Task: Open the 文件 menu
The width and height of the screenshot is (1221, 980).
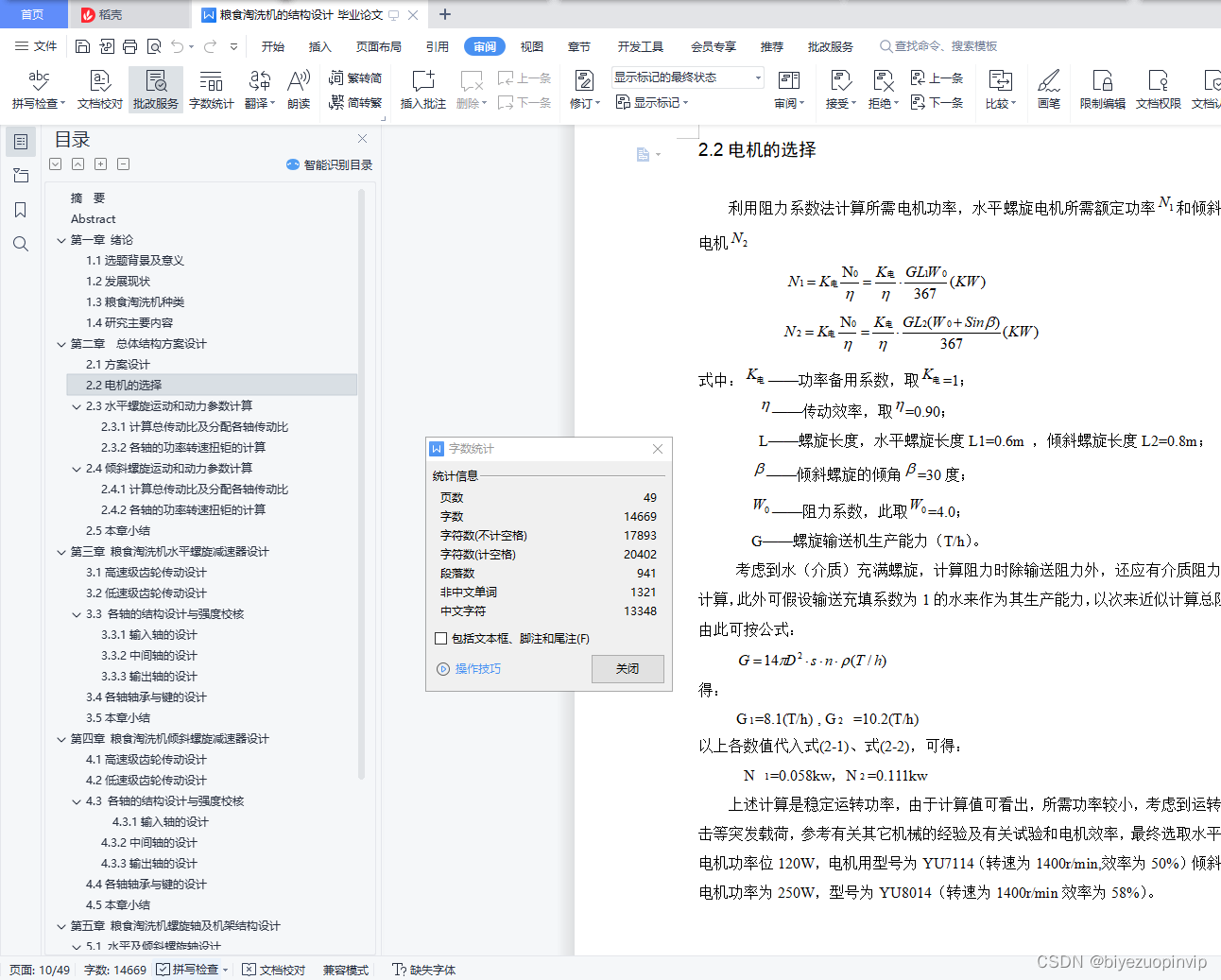Action: pyautogui.click(x=36, y=46)
